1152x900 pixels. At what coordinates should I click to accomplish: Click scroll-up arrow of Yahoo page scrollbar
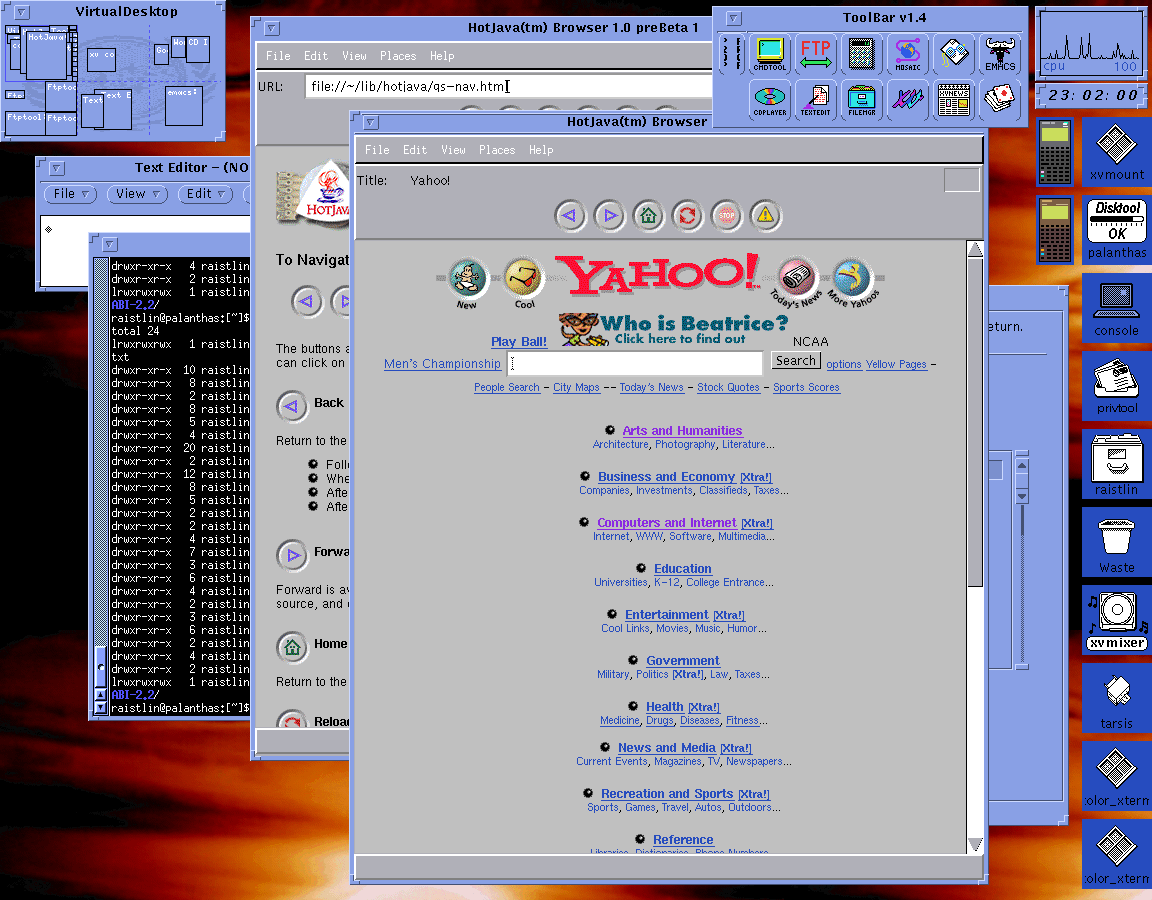[975, 250]
